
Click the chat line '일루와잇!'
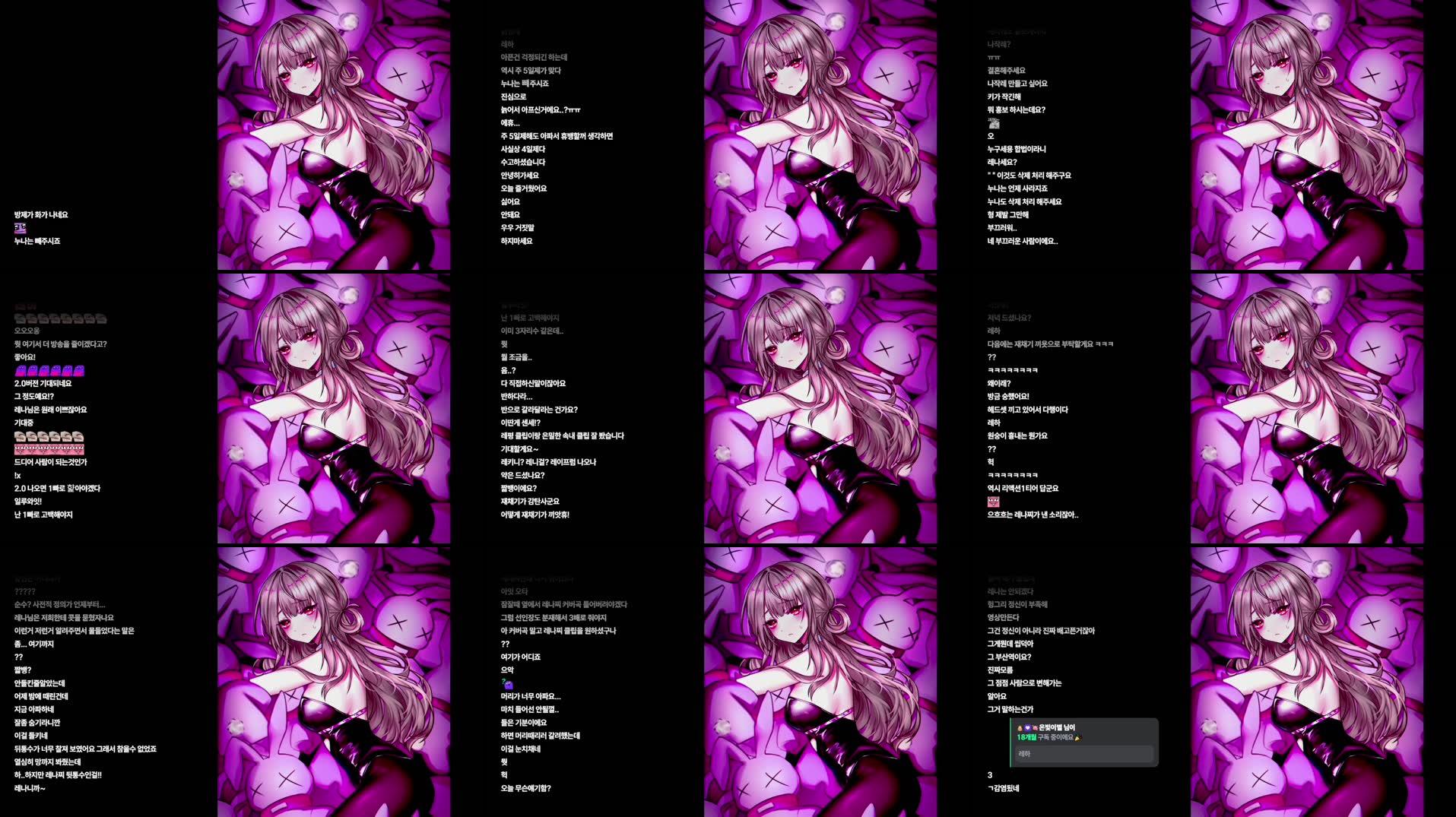[x=28, y=502]
